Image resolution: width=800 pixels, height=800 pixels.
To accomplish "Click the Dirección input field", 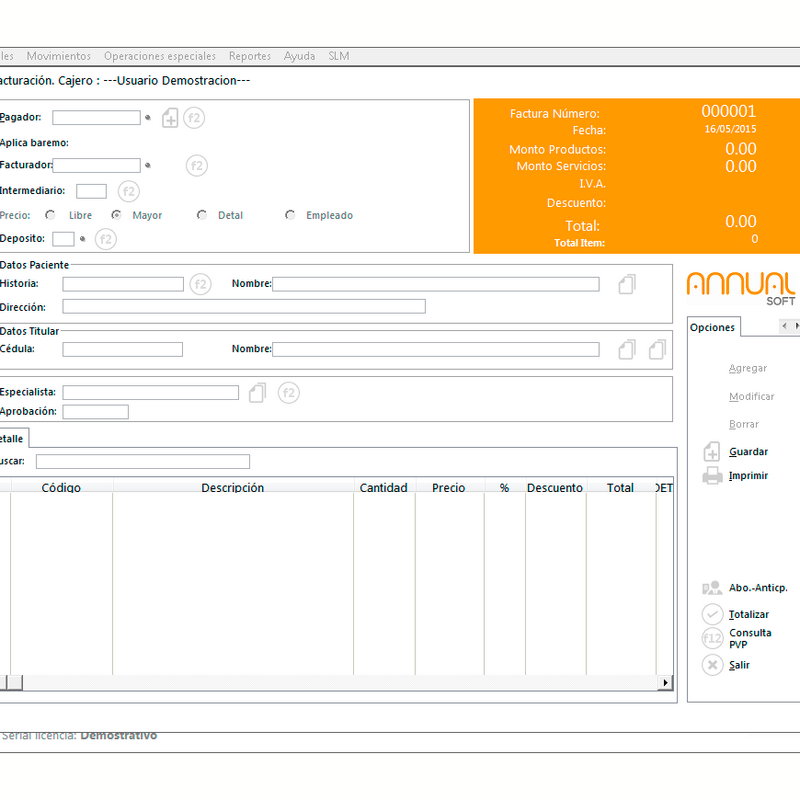I will click(244, 306).
